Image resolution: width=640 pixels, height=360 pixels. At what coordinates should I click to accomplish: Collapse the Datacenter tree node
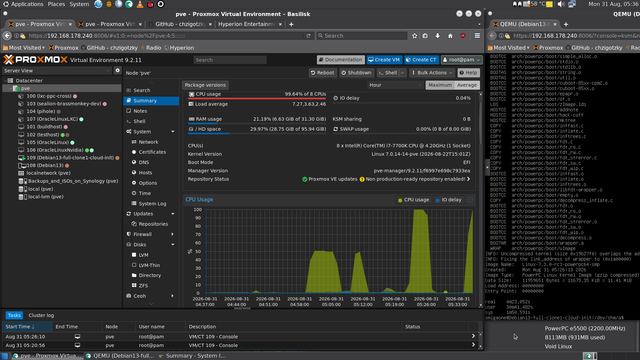[5, 80]
